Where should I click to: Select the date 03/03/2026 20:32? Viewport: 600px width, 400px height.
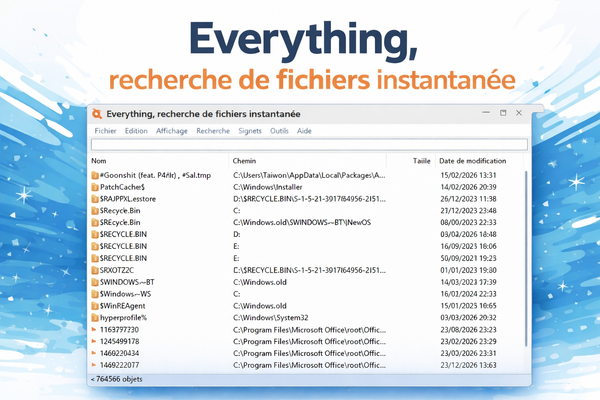pyautogui.click(x=468, y=318)
